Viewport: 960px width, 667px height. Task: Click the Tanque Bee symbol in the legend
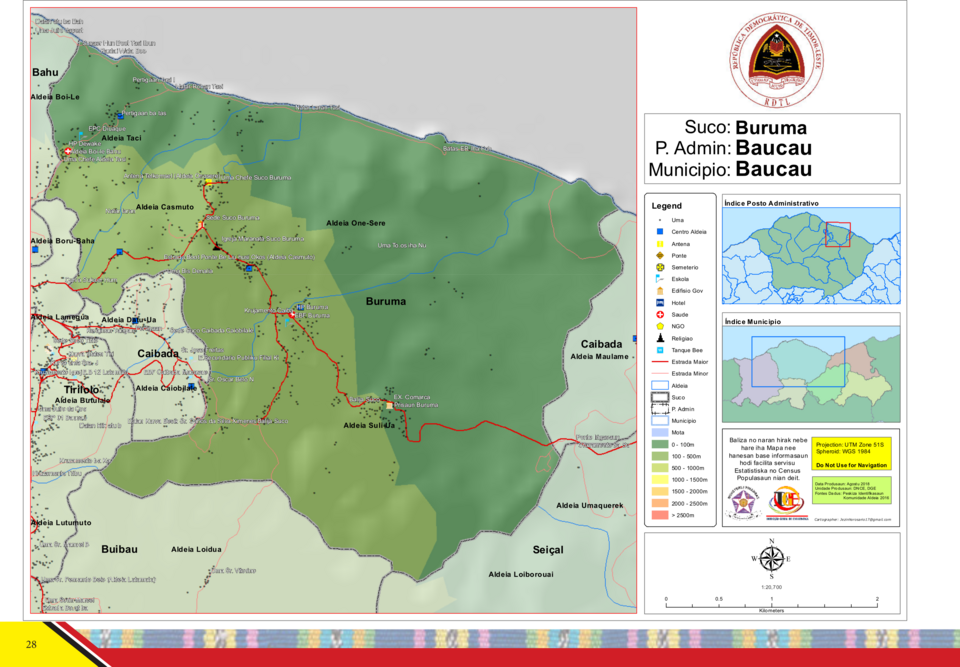point(660,350)
